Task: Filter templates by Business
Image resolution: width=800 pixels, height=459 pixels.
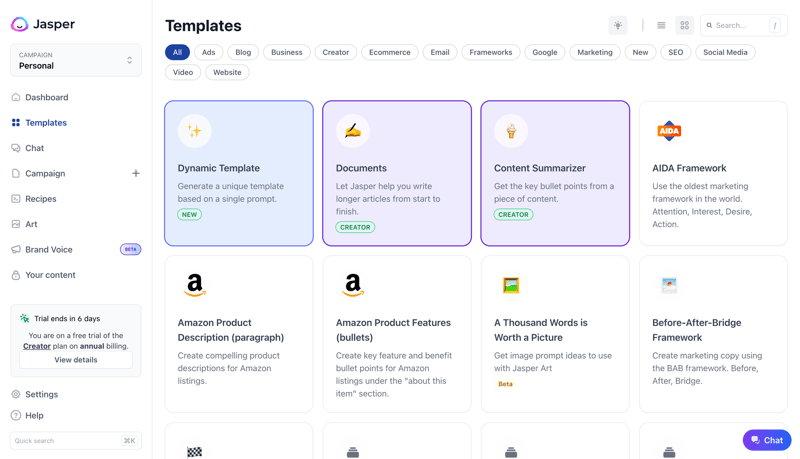Action: coord(287,52)
